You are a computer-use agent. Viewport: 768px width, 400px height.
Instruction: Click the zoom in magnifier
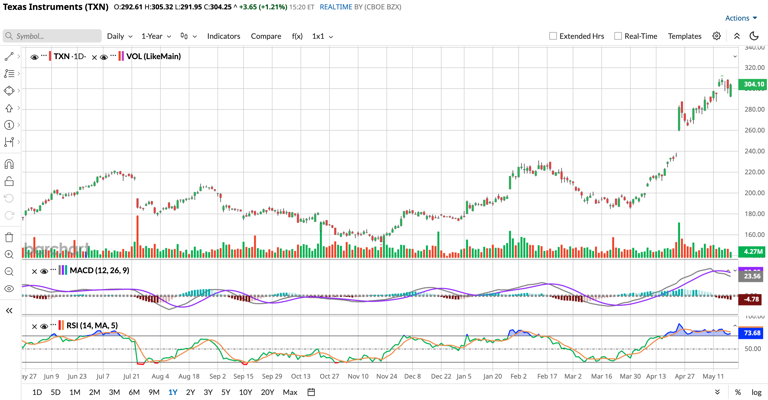9,255
